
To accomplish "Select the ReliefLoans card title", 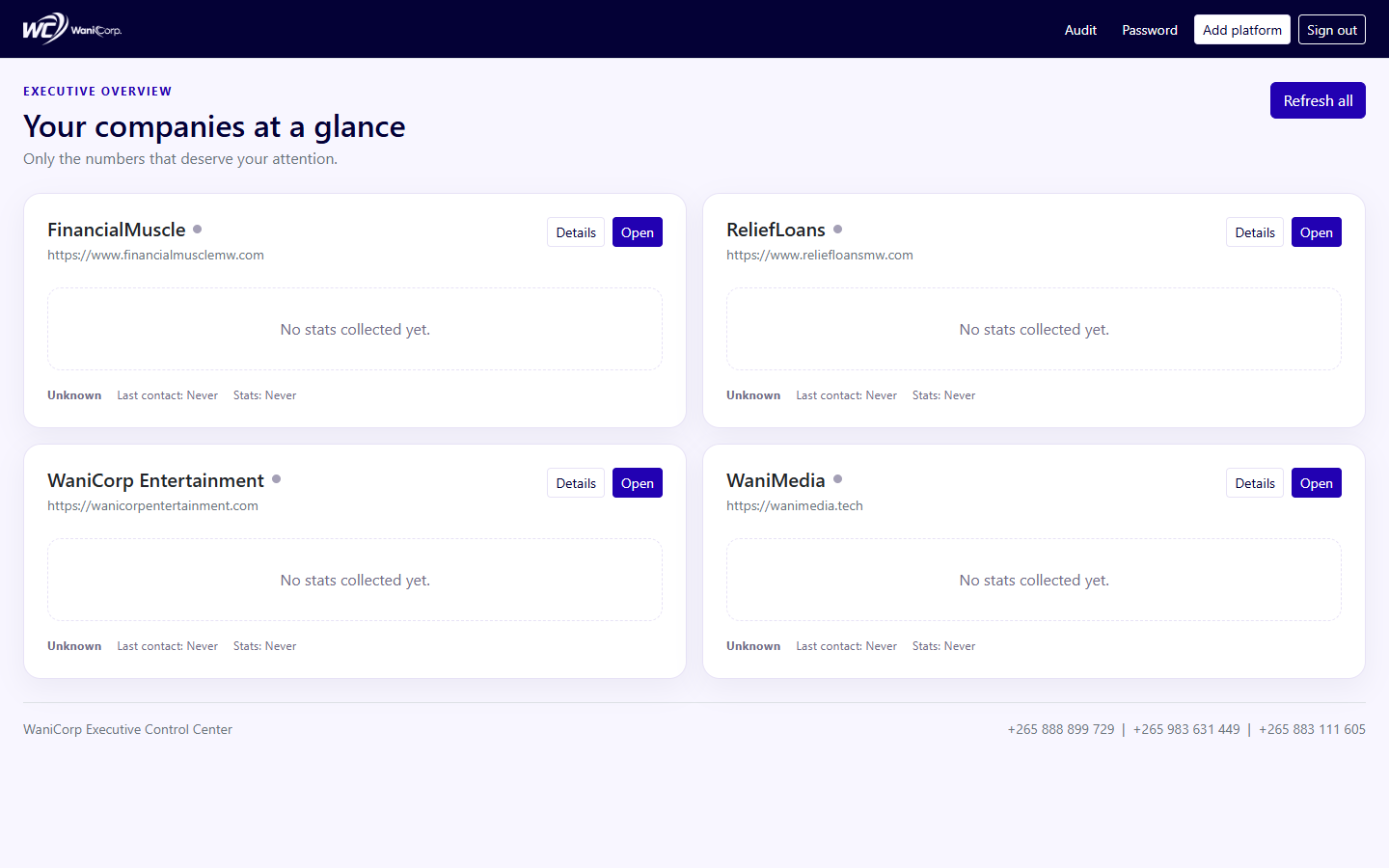I will [776, 230].
